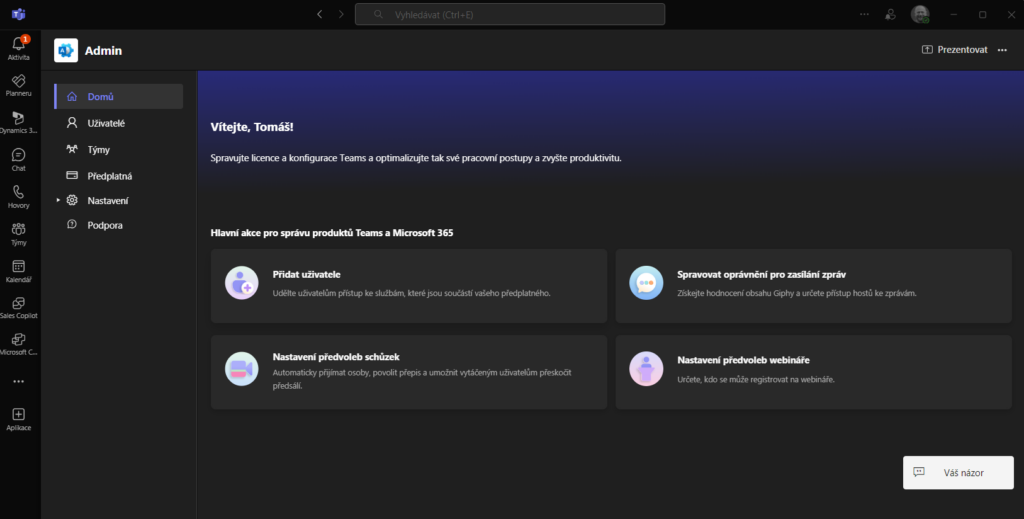Screen dimensions: 1024x519
Task: Open Microsoft C... app in rail
Action: point(18,344)
